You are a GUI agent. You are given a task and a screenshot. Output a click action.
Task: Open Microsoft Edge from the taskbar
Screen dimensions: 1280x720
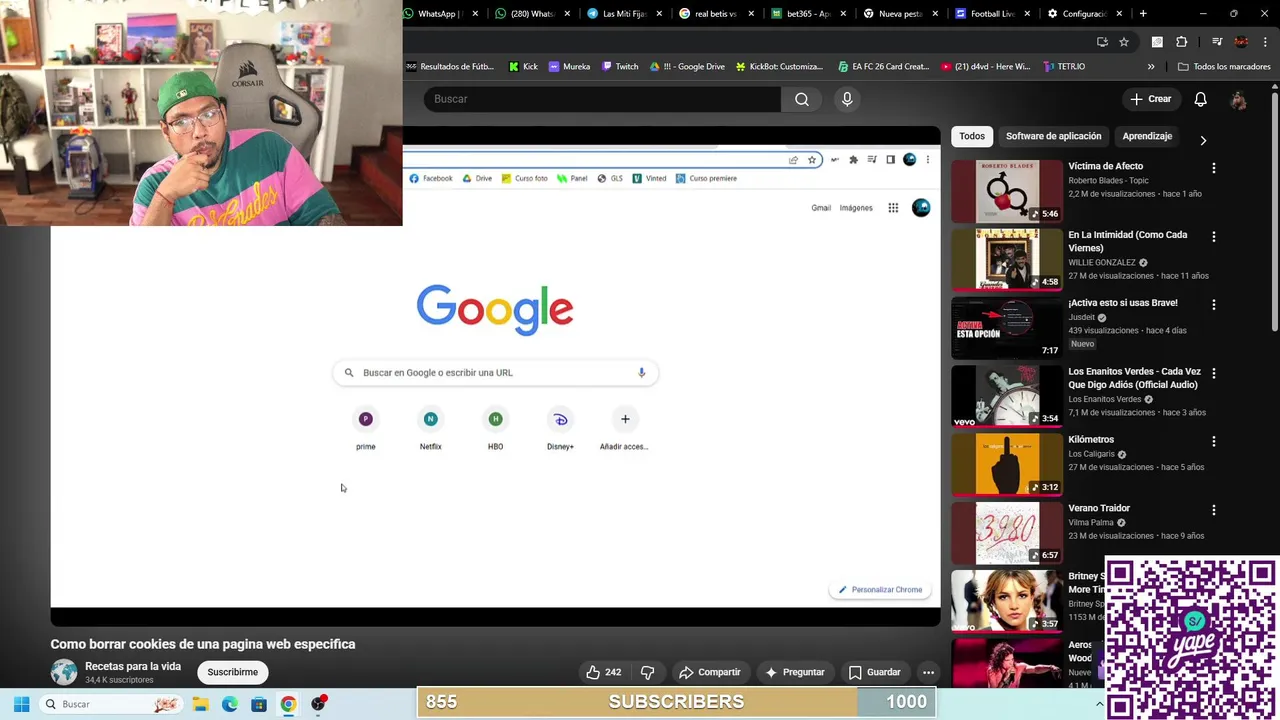229,704
